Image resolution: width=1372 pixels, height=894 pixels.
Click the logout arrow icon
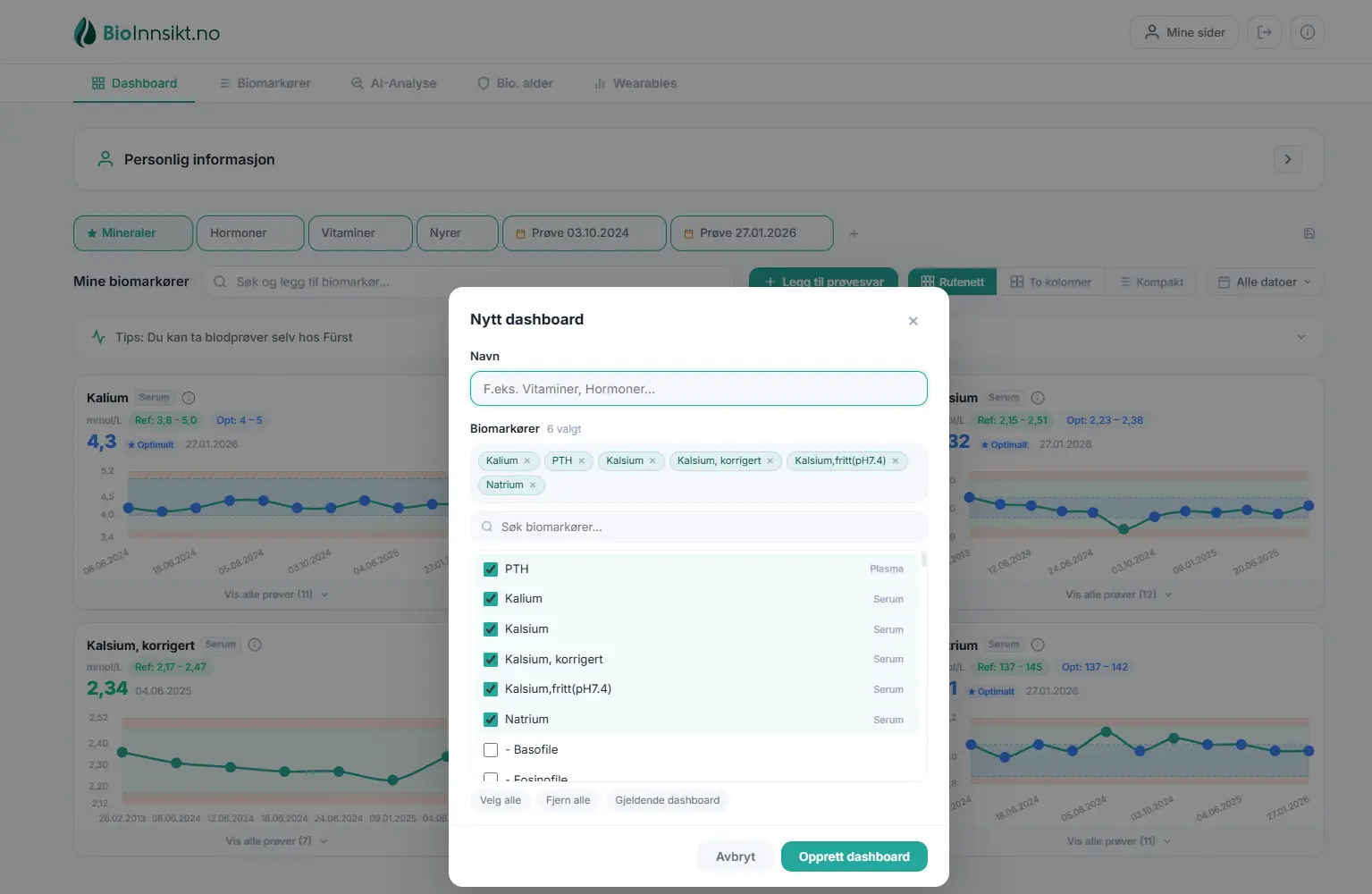[1265, 32]
